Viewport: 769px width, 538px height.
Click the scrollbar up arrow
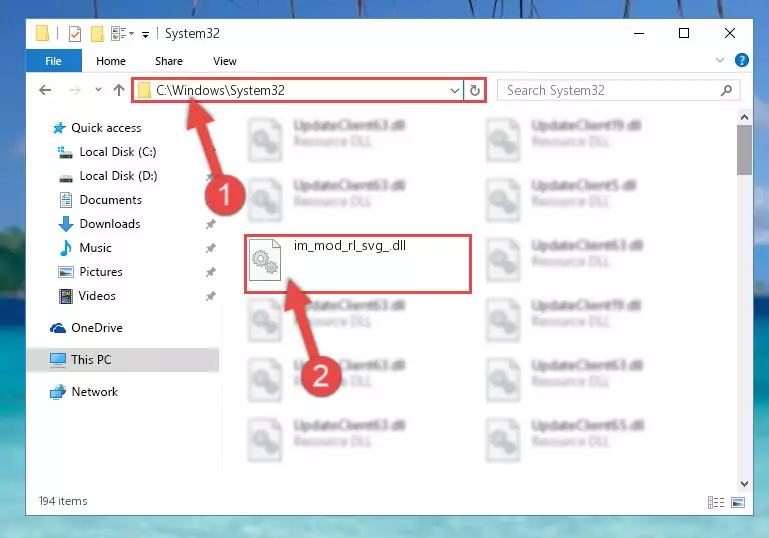coord(744,117)
